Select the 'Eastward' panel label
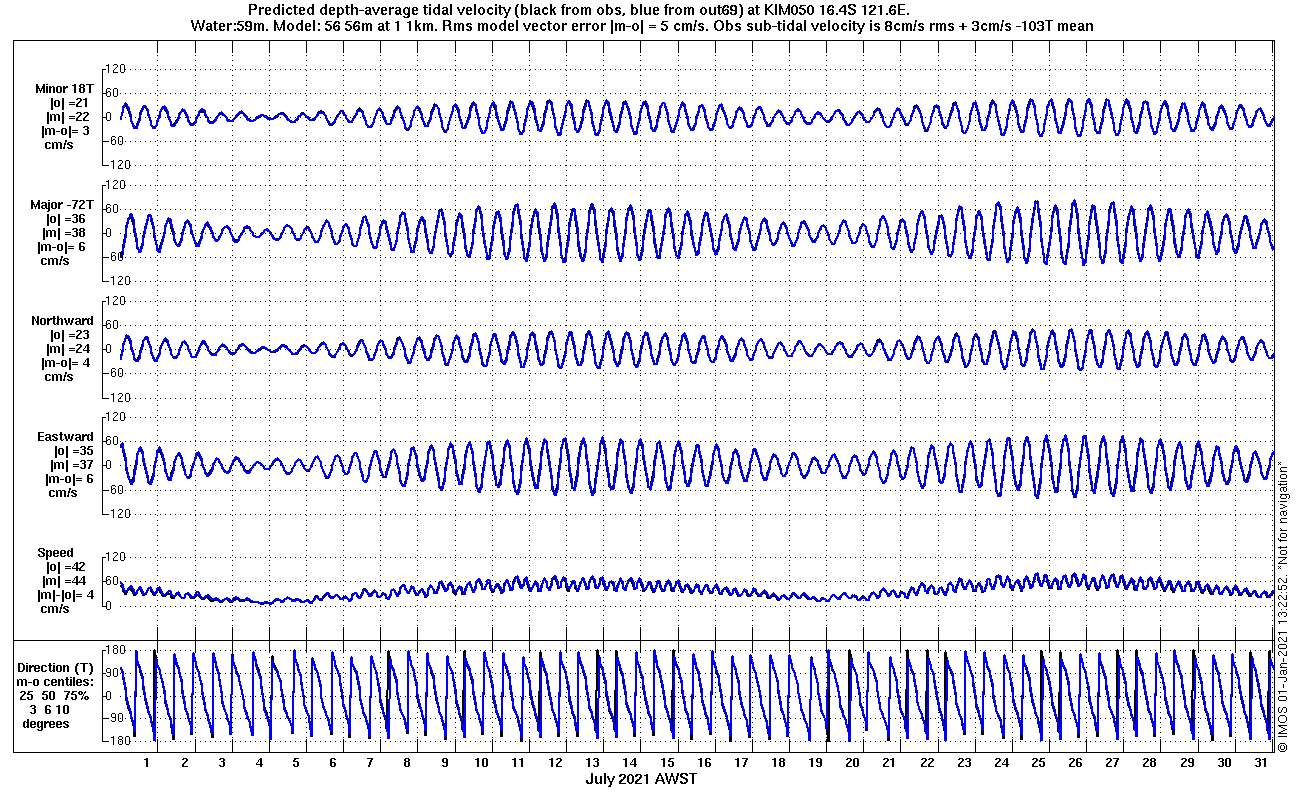Viewport: 1300px width, 800px height. click(x=66, y=436)
